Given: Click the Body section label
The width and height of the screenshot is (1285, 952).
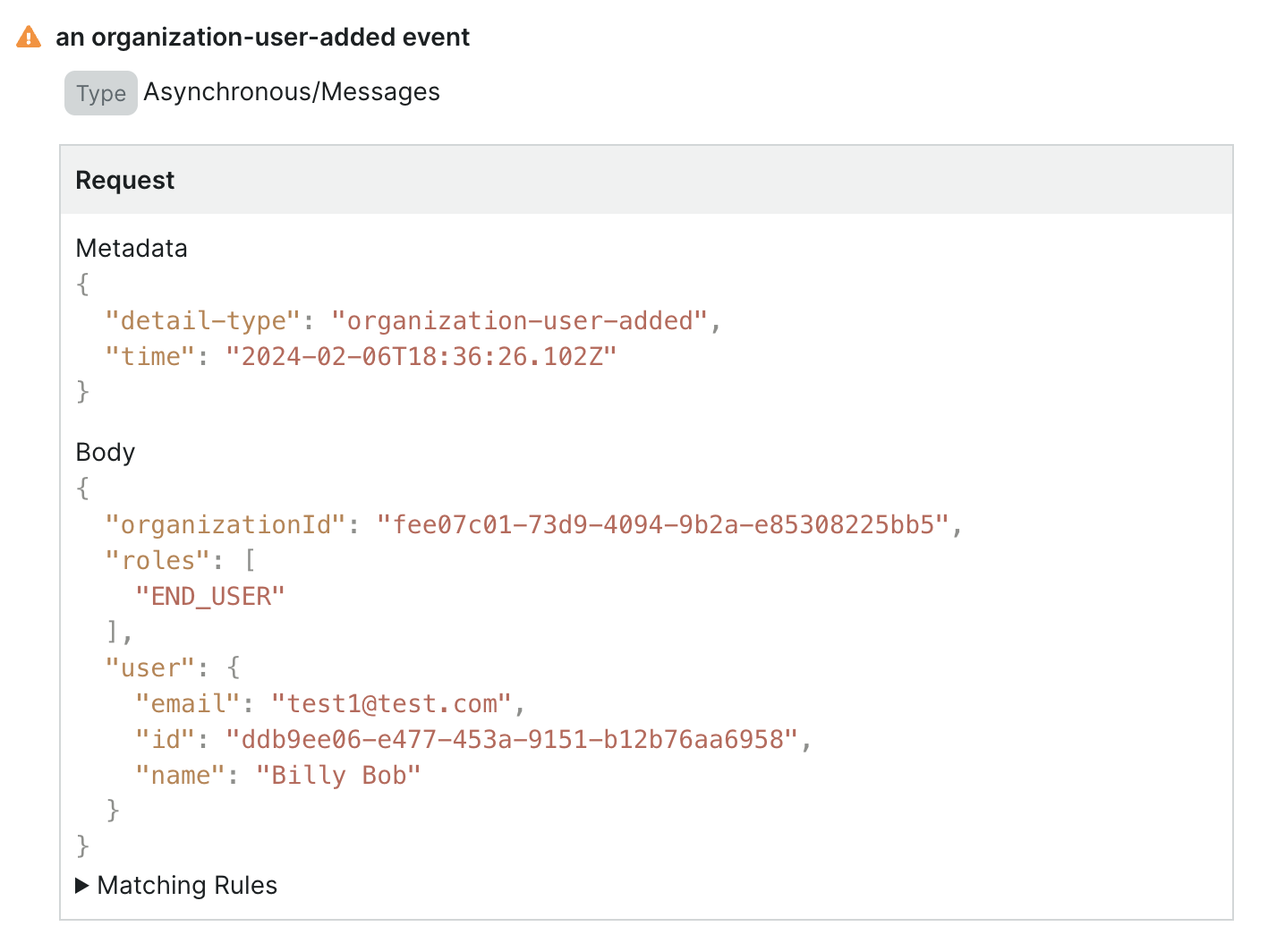Looking at the screenshot, I should click(105, 452).
